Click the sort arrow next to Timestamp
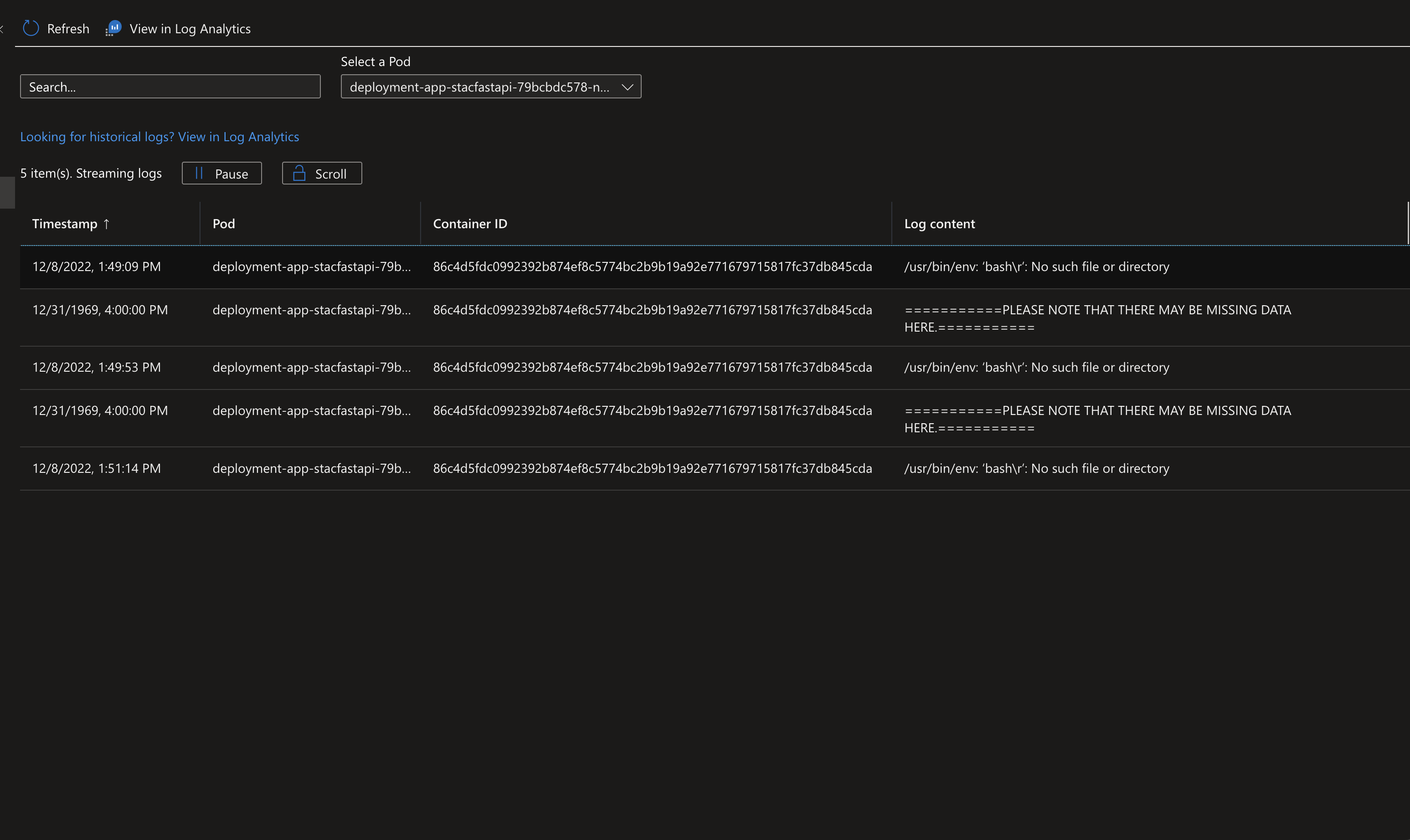The width and height of the screenshot is (1410, 840). [107, 224]
